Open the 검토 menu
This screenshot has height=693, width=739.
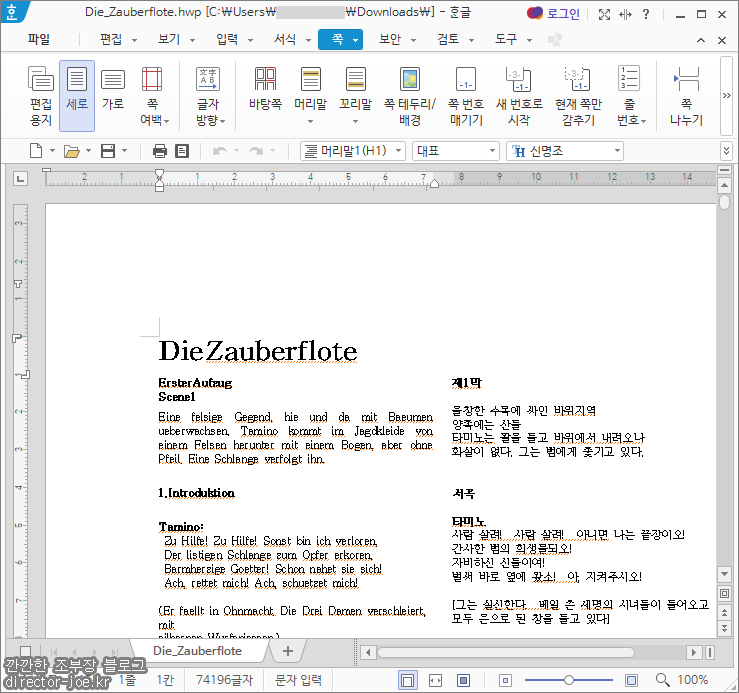(x=455, y=39)
